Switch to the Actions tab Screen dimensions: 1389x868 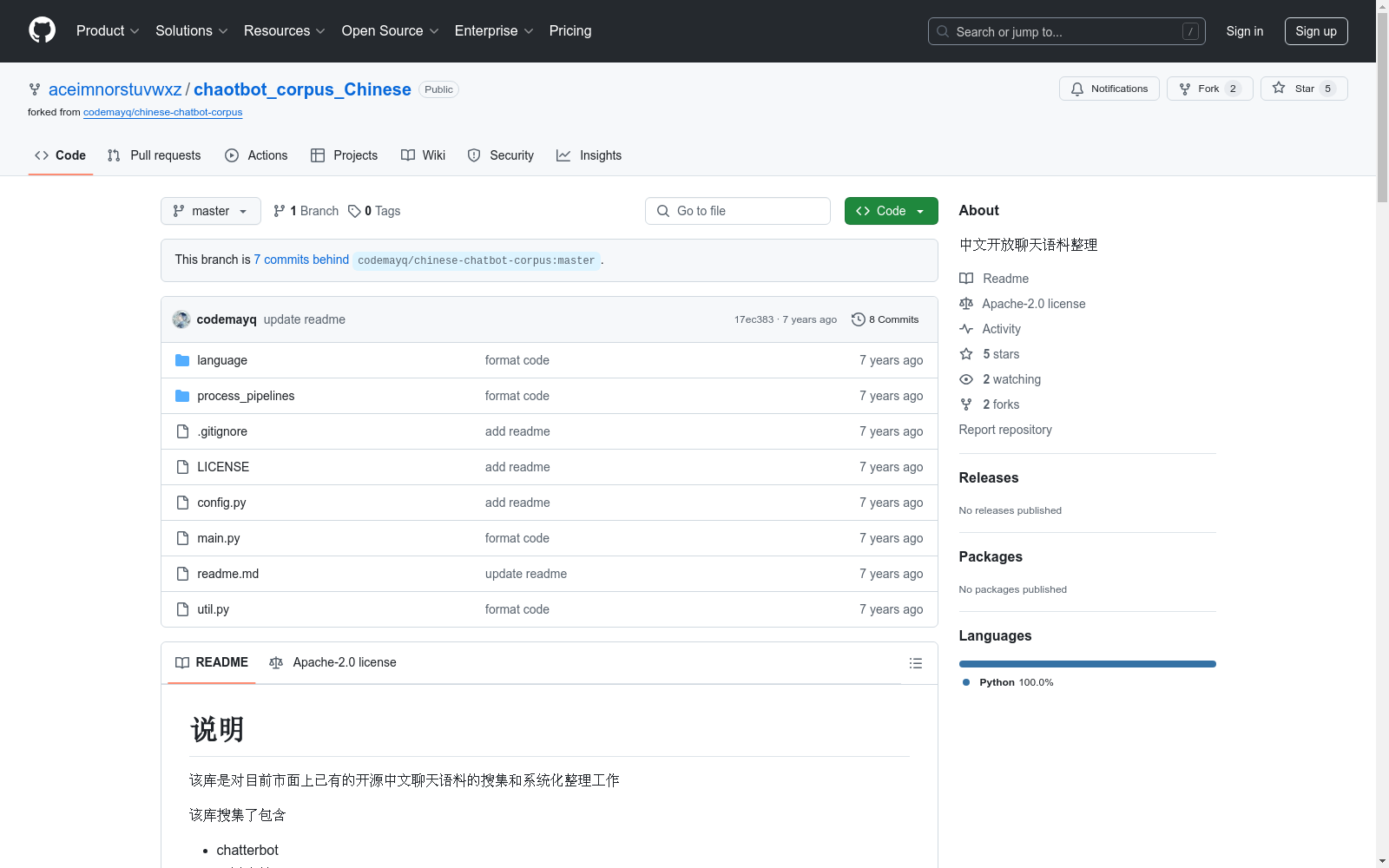click(x=256, y=155)
